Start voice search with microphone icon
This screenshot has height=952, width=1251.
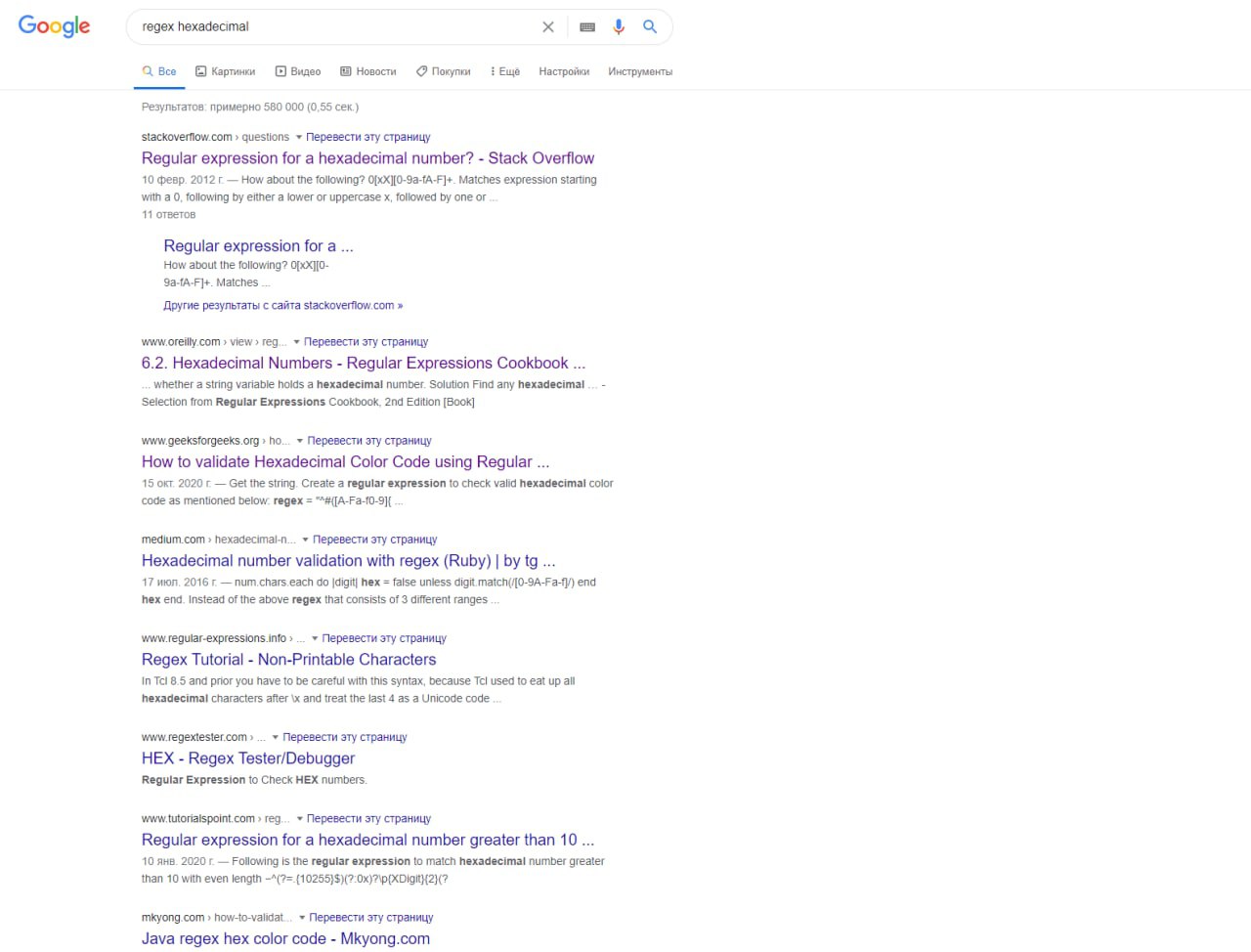(x=619, y=27)
